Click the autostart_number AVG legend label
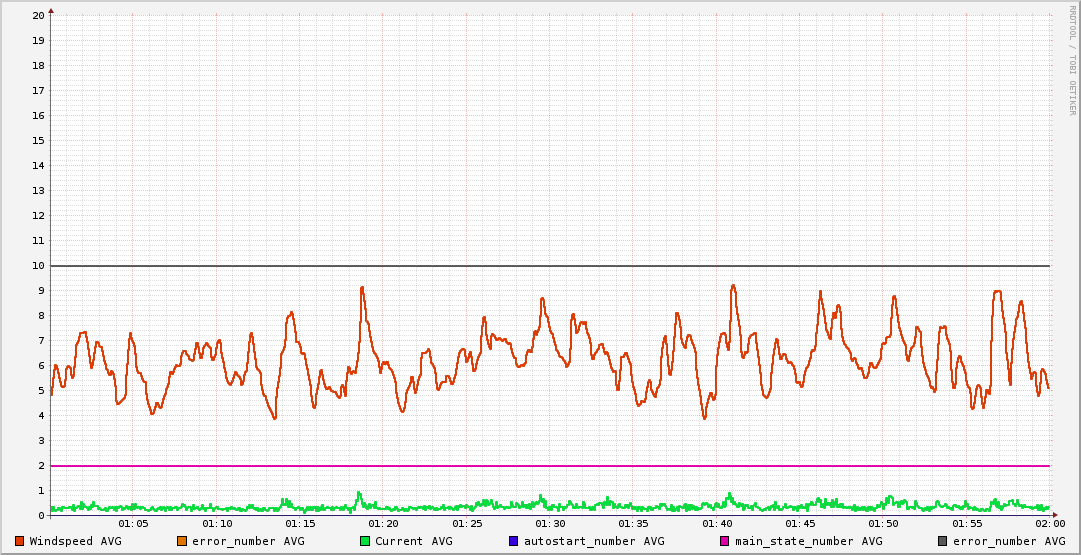The height and width of the screenshot is (555, 1081). (593, 541)
